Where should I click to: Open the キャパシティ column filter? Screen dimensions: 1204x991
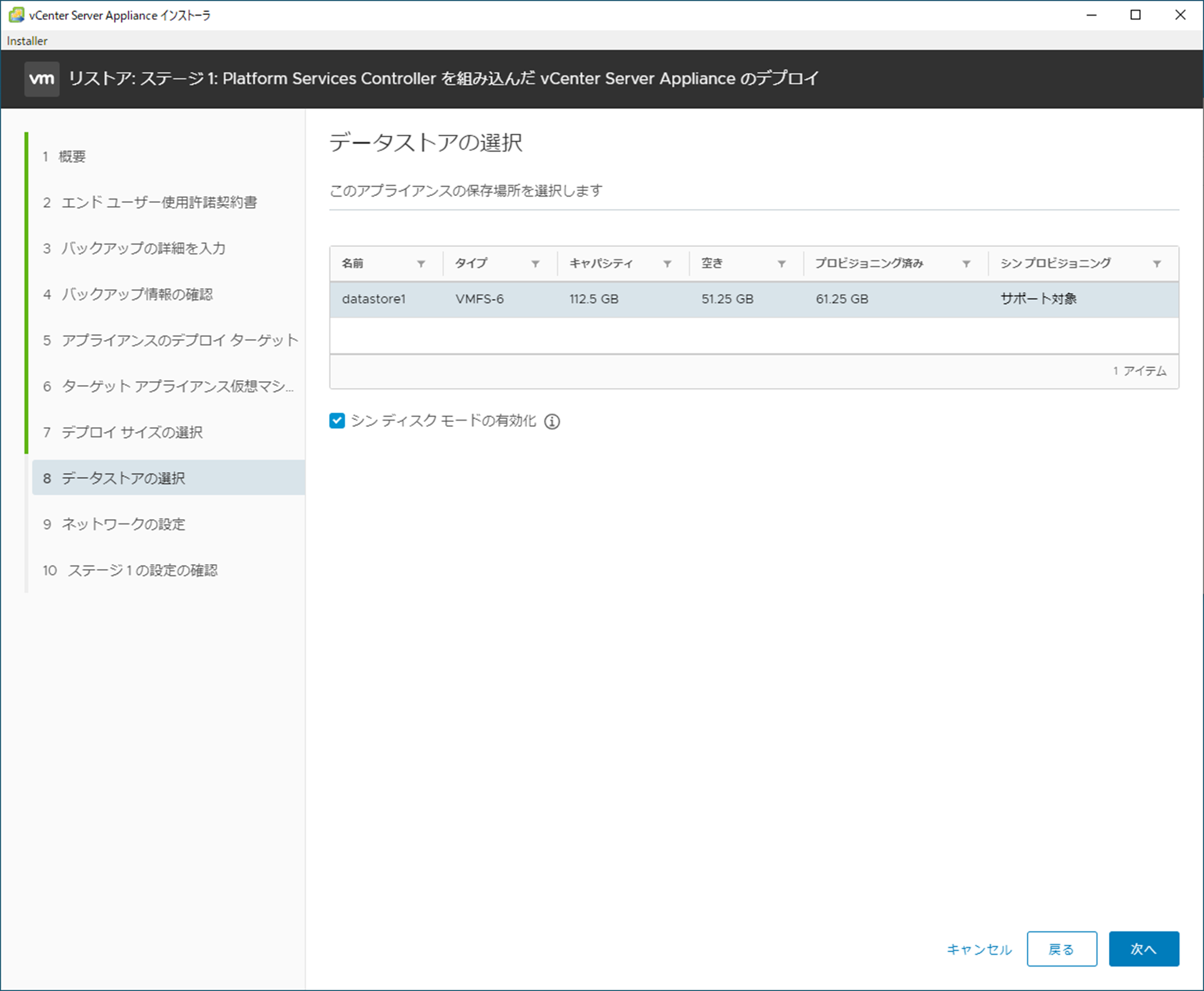(668, 264)
